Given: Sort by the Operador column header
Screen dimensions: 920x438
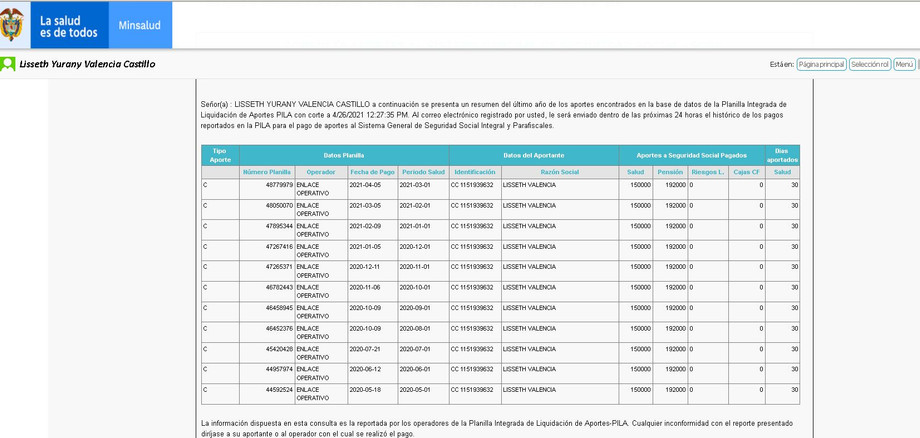Looking at the screenshot, I should 321,172.
